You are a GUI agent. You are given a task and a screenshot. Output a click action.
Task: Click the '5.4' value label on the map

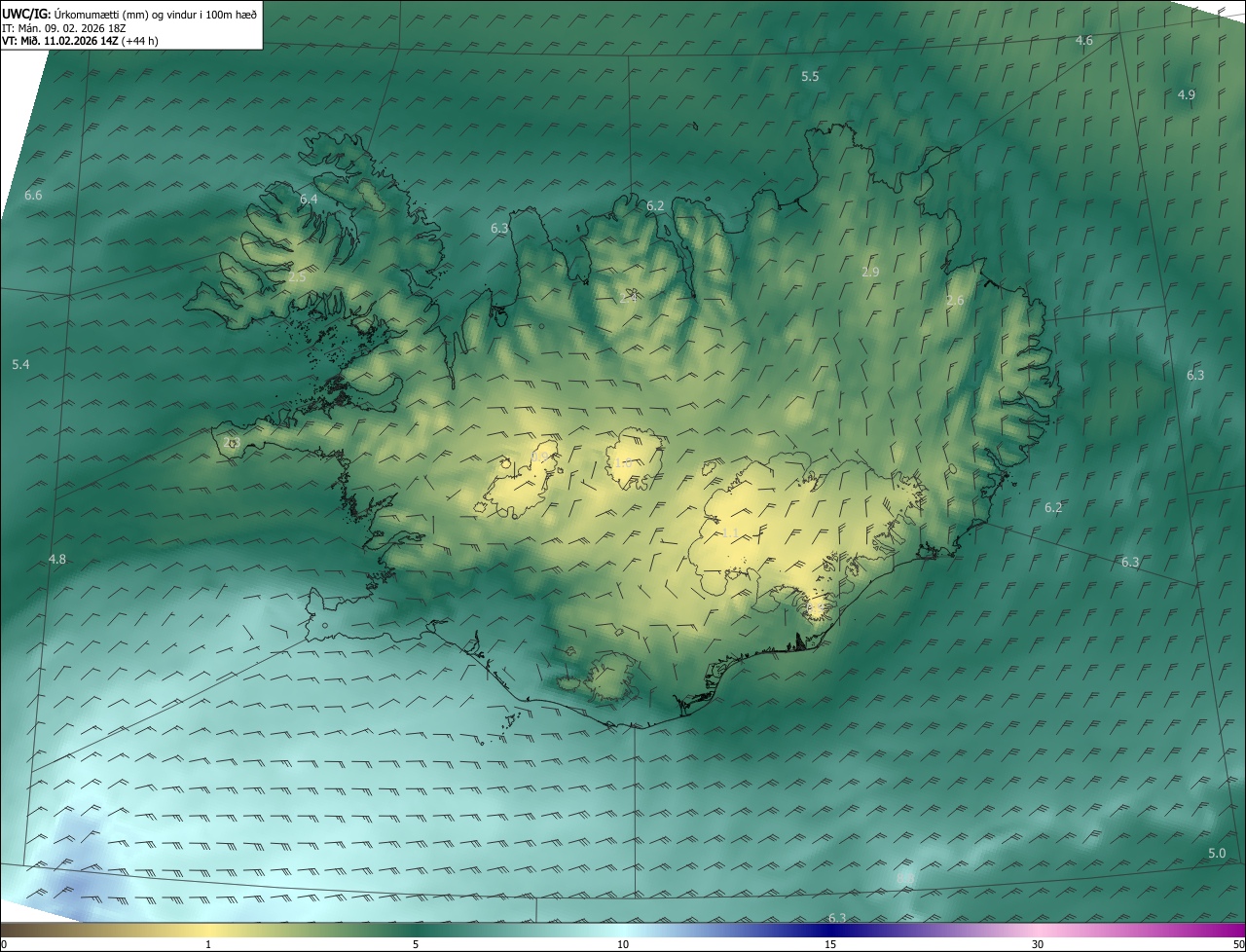[x=20, y=364]
